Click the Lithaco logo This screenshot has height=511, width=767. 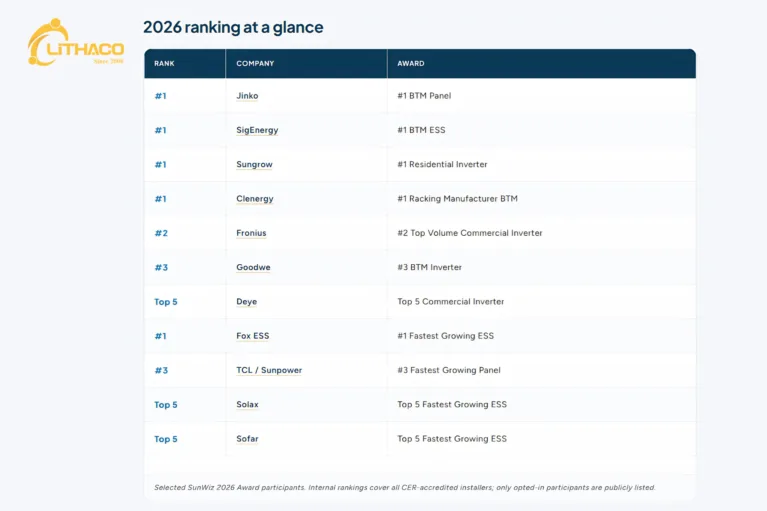click(x=76, y=43)
